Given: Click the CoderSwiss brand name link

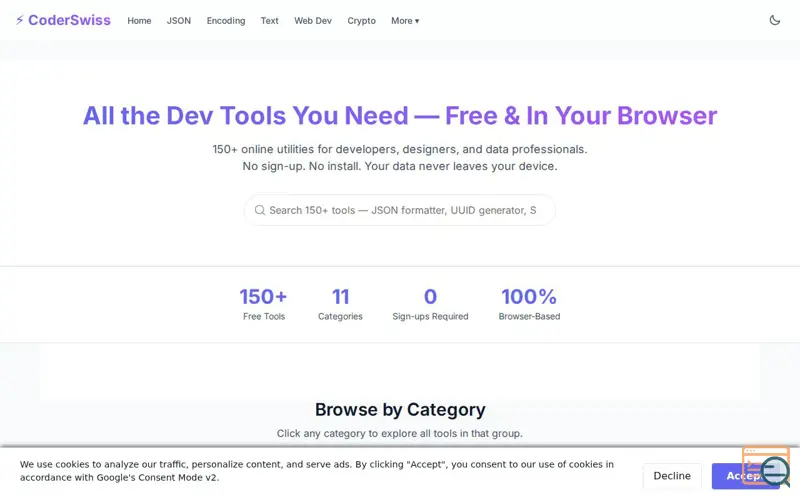Looking at the screenshot, I should [x=69, y=20].
